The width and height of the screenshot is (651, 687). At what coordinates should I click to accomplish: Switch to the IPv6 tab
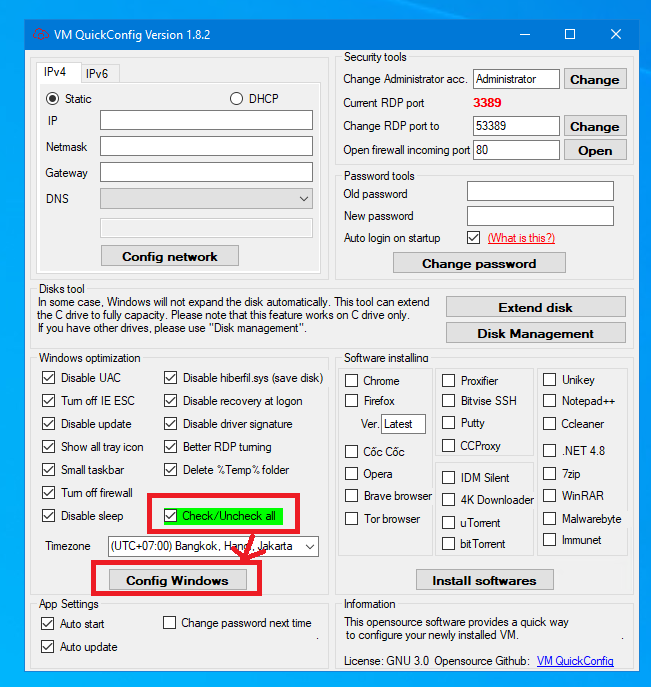[97, 73]
